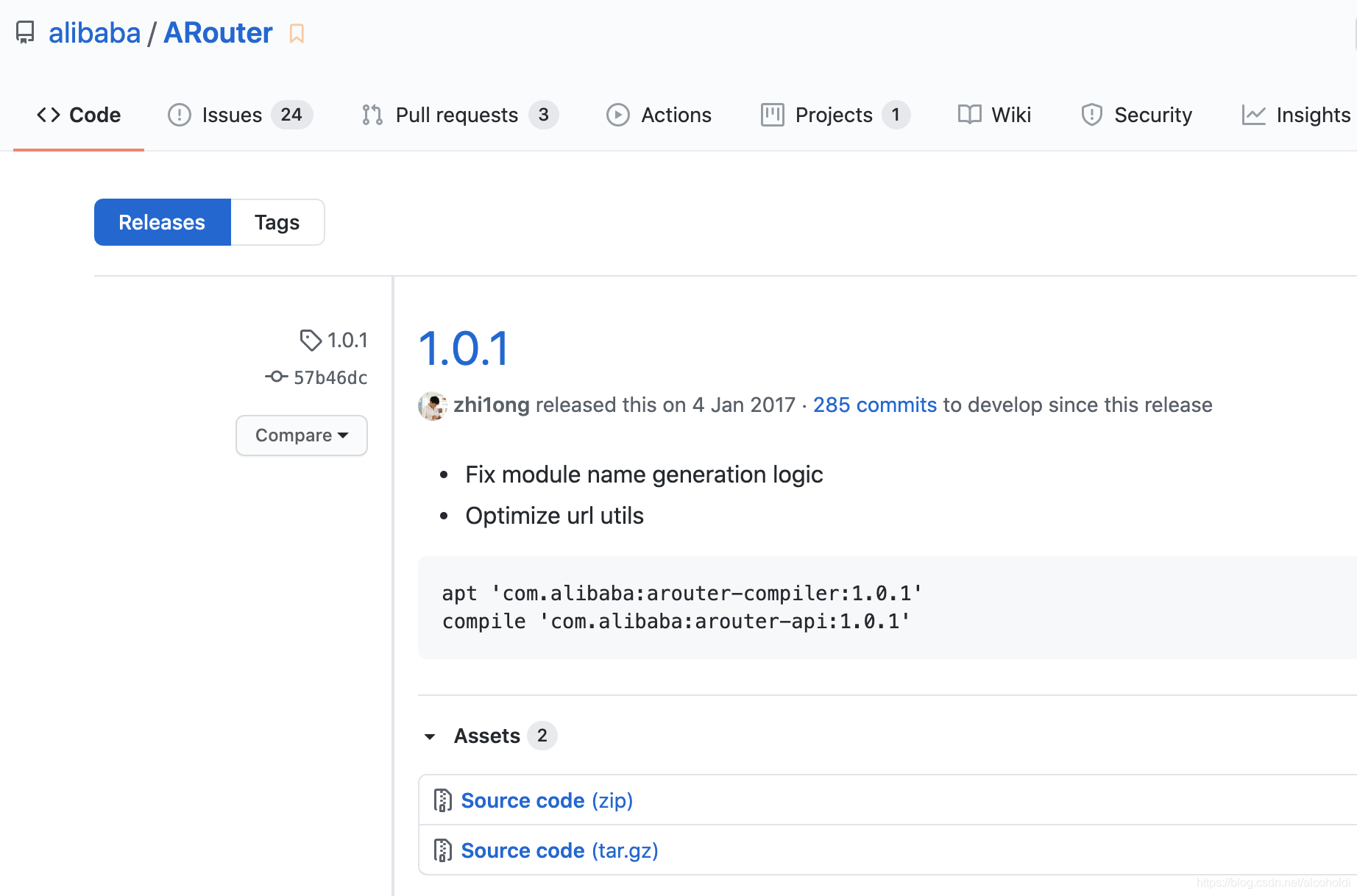Image resolution: width=1357 pixels, height=896 pixels.
Task: Click the text 'Optimize url utils'
Action: [x=554, y=516]
